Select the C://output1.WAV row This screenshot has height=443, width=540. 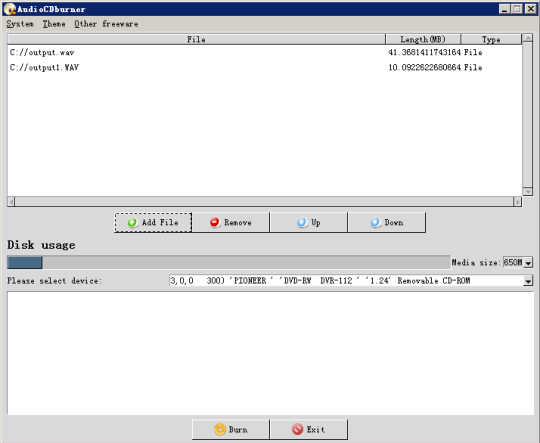pyautogui.click(x=264, y=68)
